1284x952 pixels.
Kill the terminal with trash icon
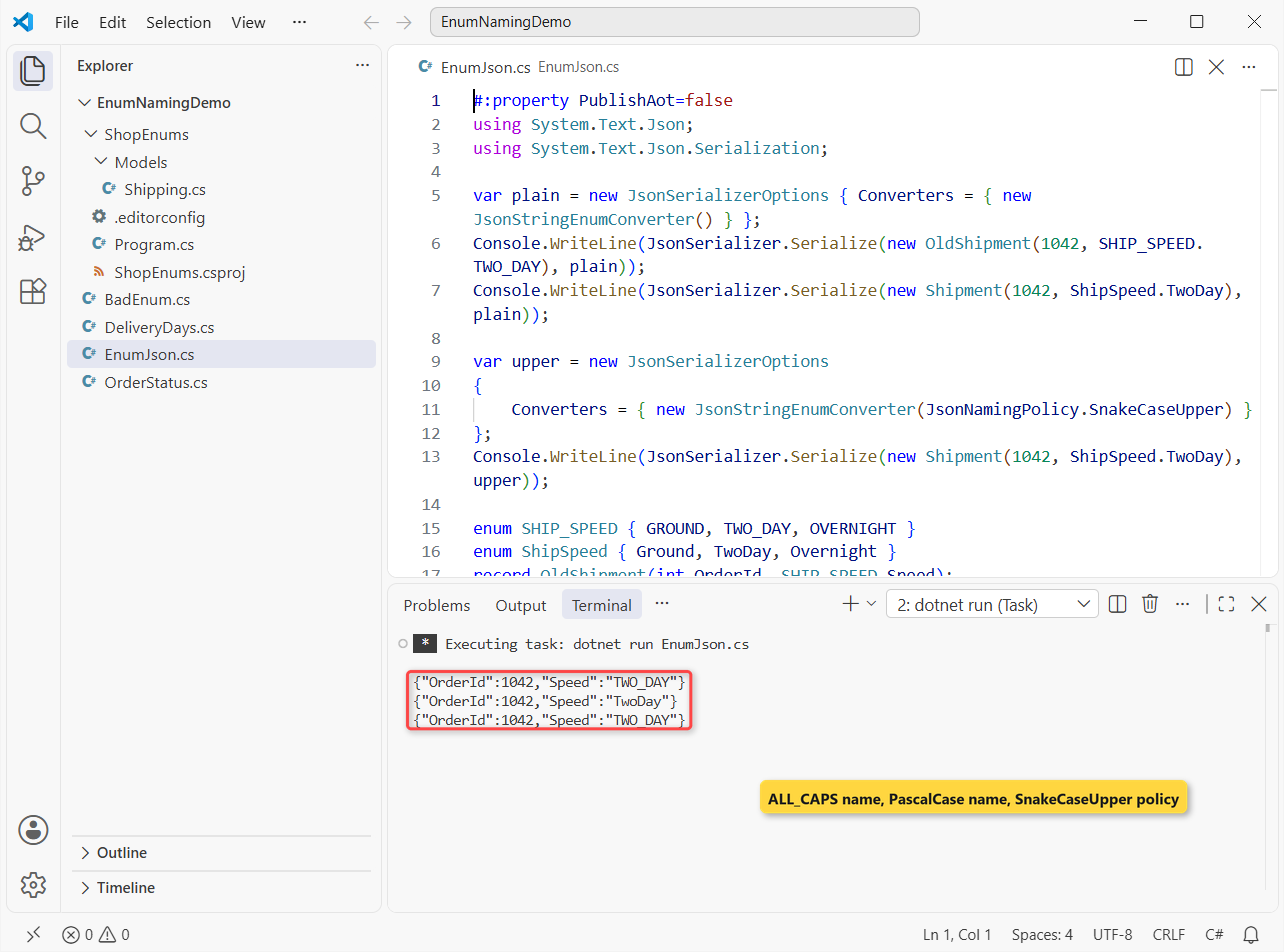[x=1150, y=604]
